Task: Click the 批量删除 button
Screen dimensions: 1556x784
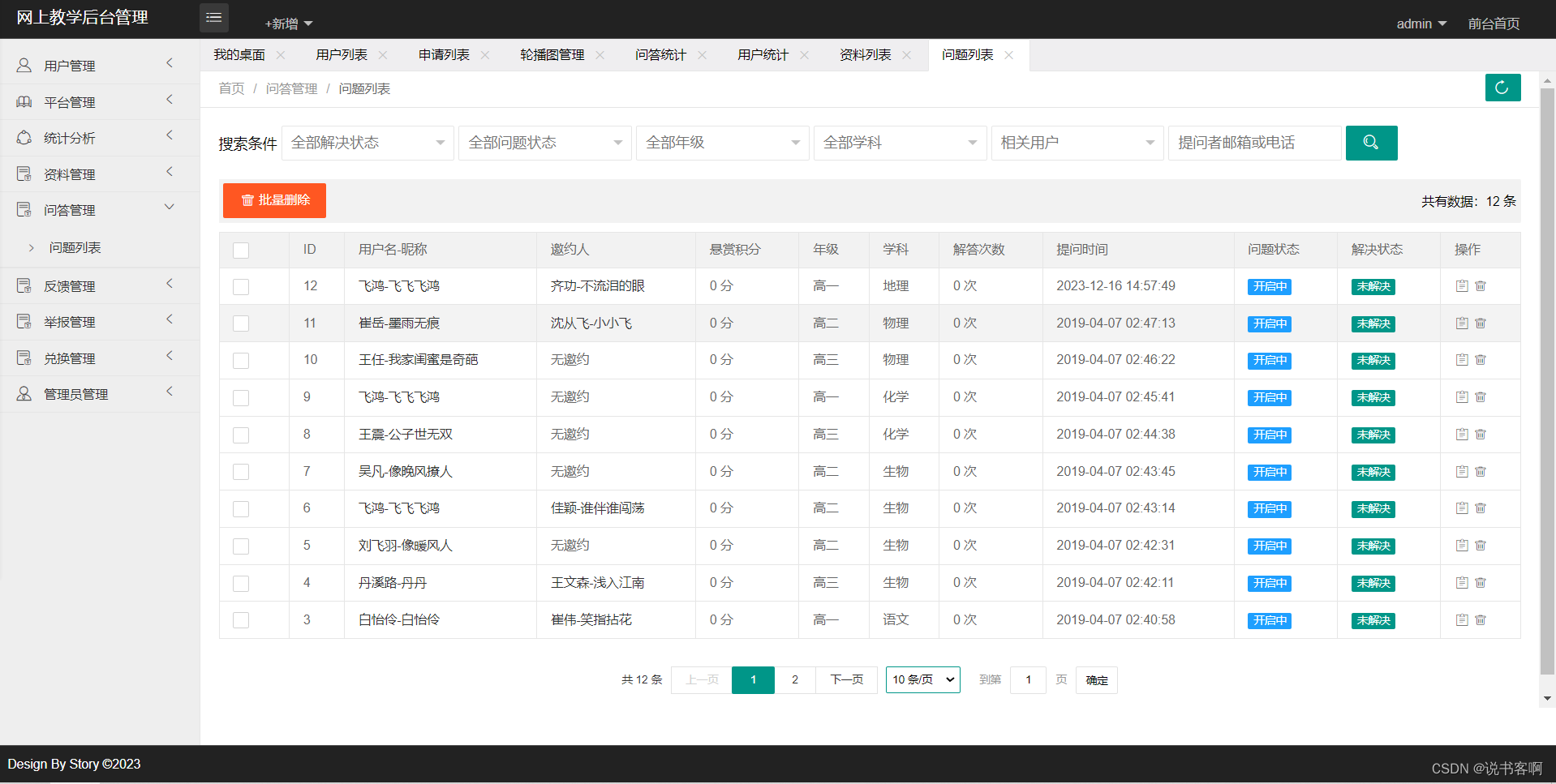Action: [274, 200]
